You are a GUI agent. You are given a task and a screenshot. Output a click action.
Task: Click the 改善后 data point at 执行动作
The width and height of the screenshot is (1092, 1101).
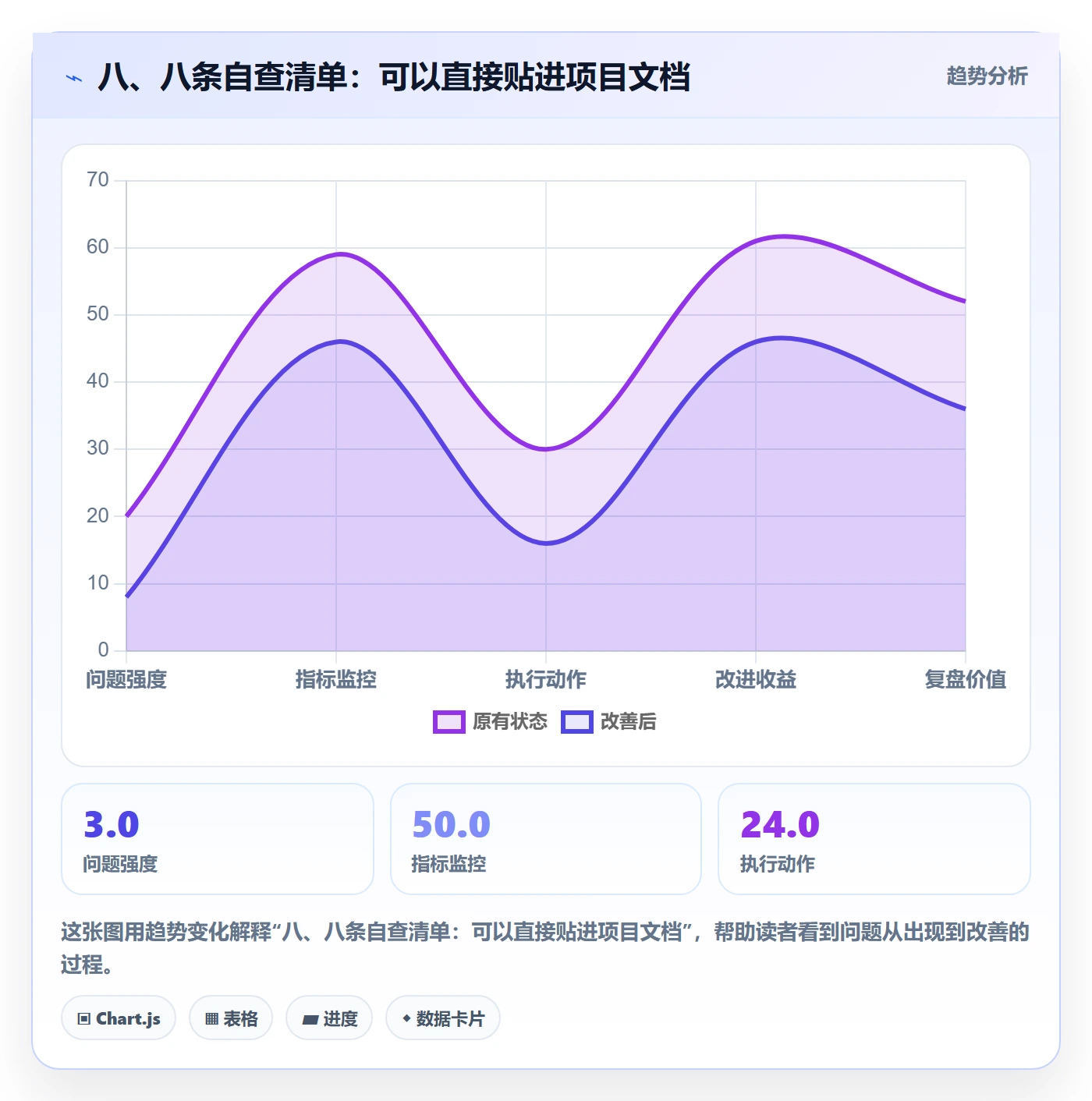(x=546, y=543)
